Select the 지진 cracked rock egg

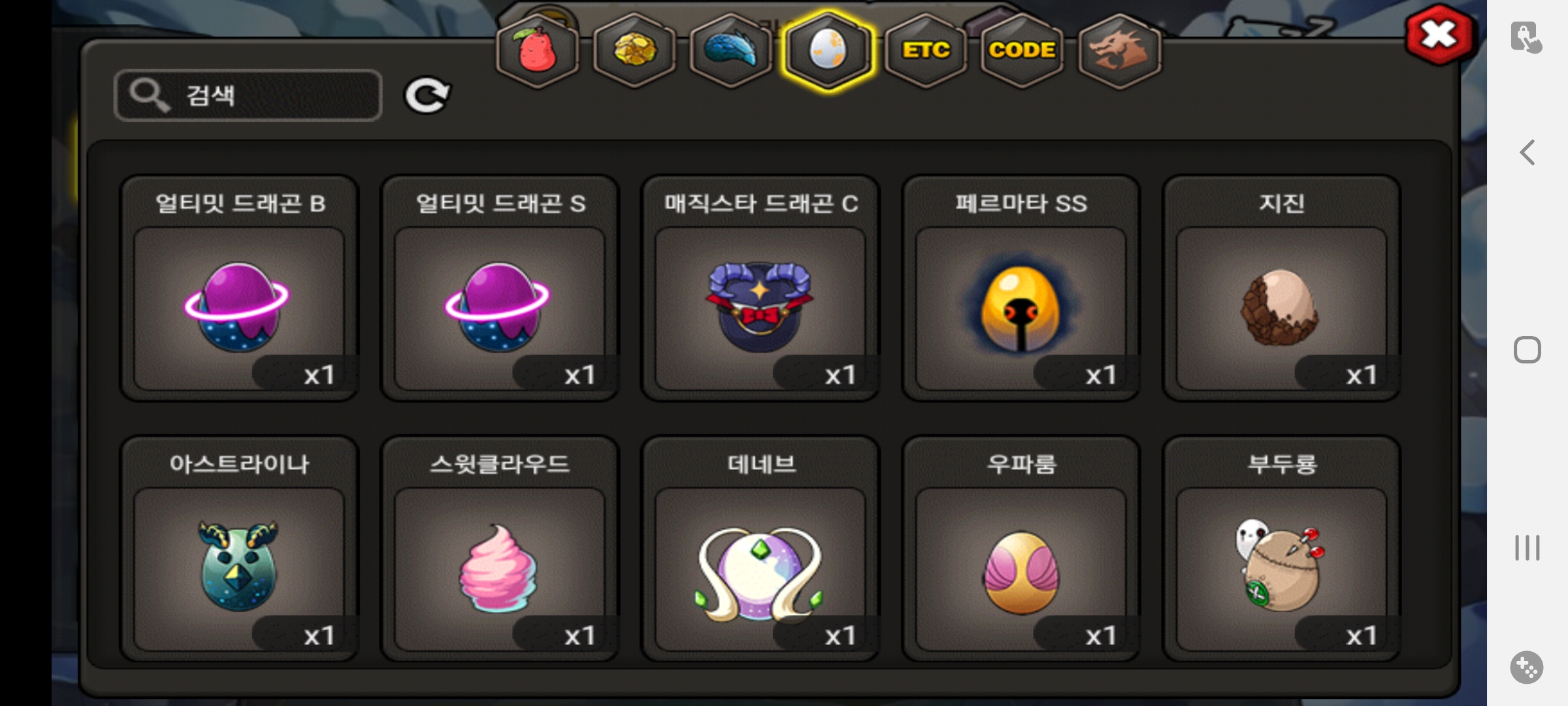click(1282, 288)
